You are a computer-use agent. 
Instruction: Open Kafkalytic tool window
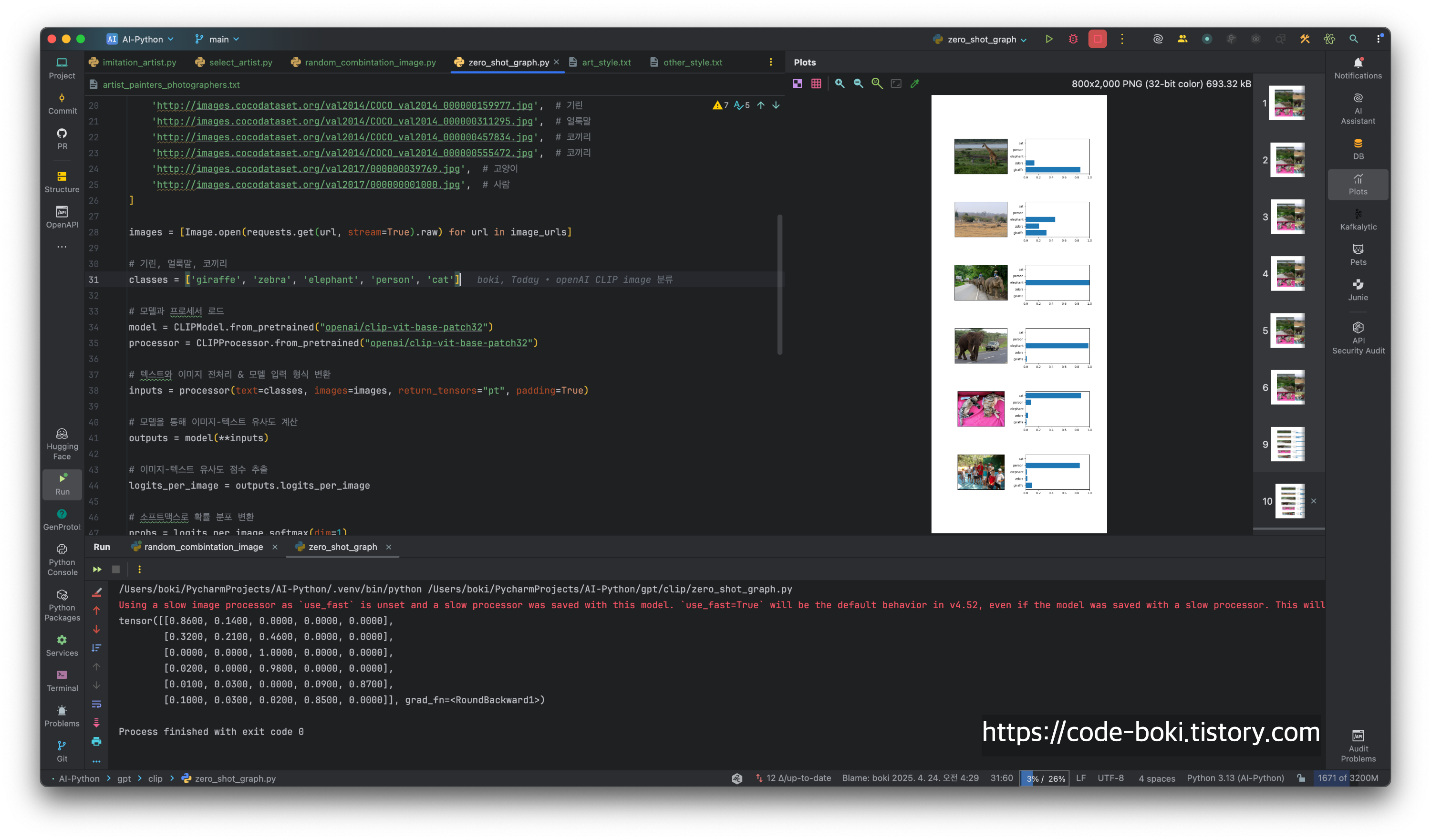pos(1358,218)
